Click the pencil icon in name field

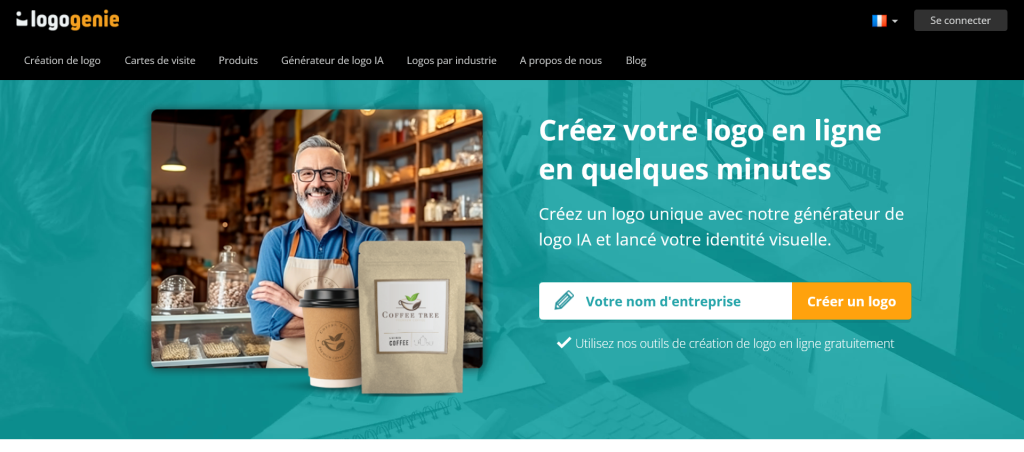coord(564,300)
